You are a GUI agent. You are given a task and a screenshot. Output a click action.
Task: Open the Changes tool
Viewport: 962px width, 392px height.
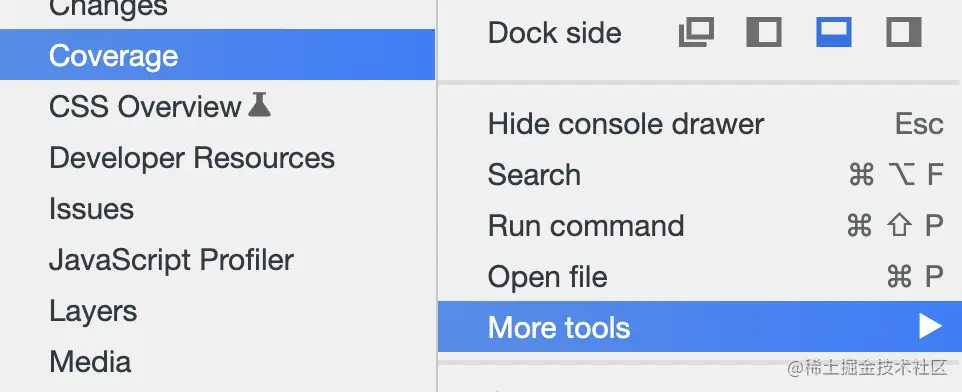[108, 8]
